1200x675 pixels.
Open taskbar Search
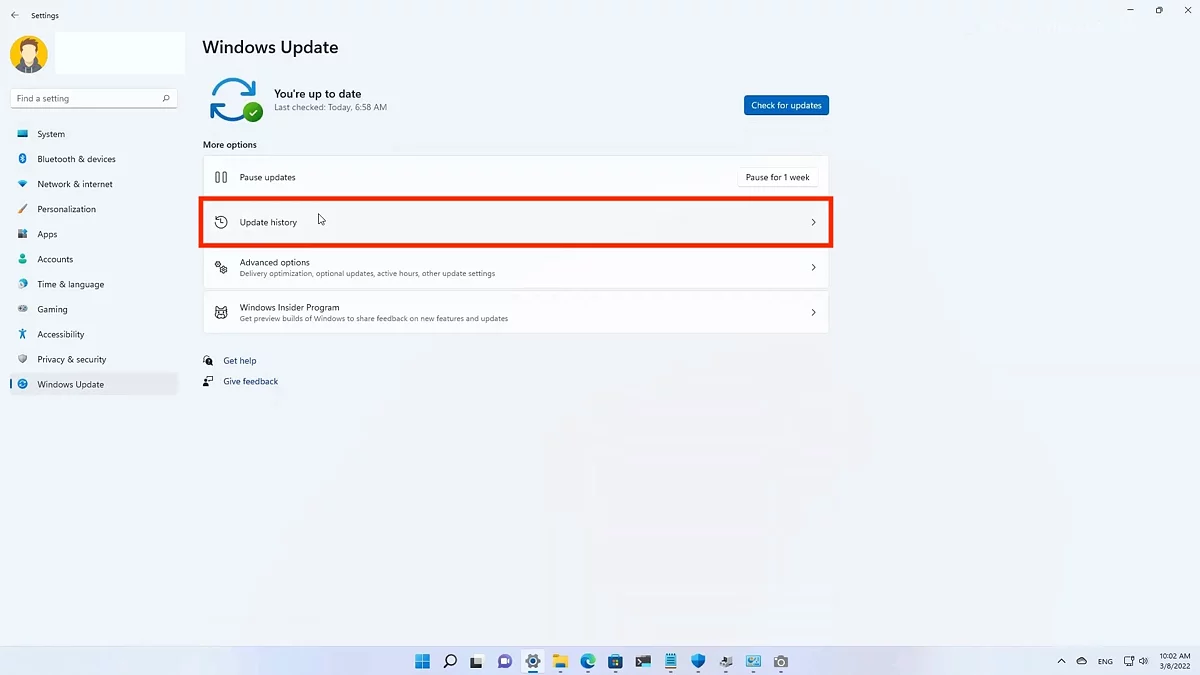click(x=450, y=661)
